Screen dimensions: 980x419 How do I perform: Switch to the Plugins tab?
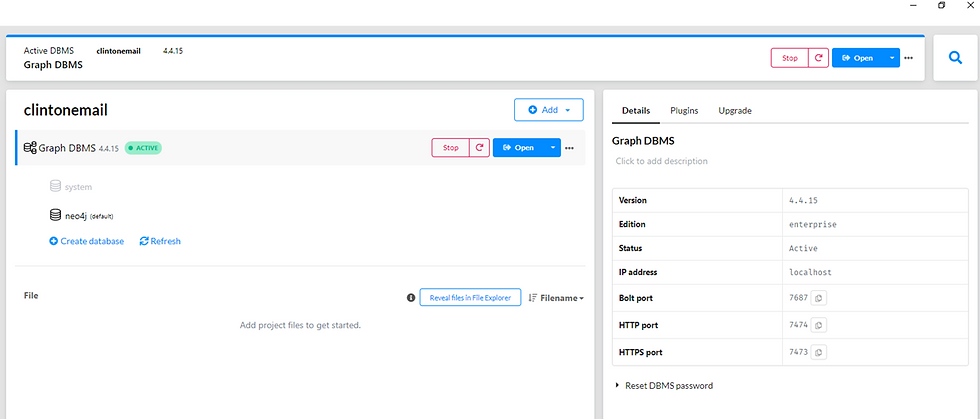[x=684, y=111]
